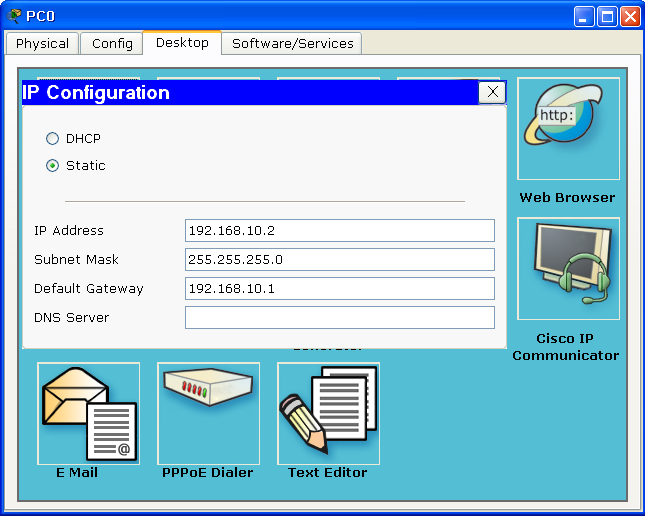Launch Cisco IP Communicator
645x516 pixels.
tap(568, 268)
